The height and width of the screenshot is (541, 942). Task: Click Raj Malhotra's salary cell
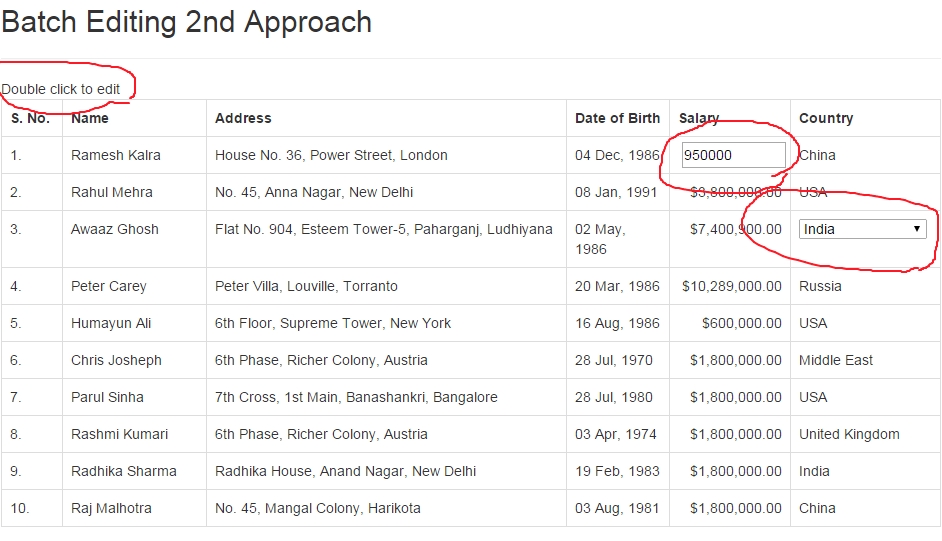pyautogui.click(x=730, y=508)
